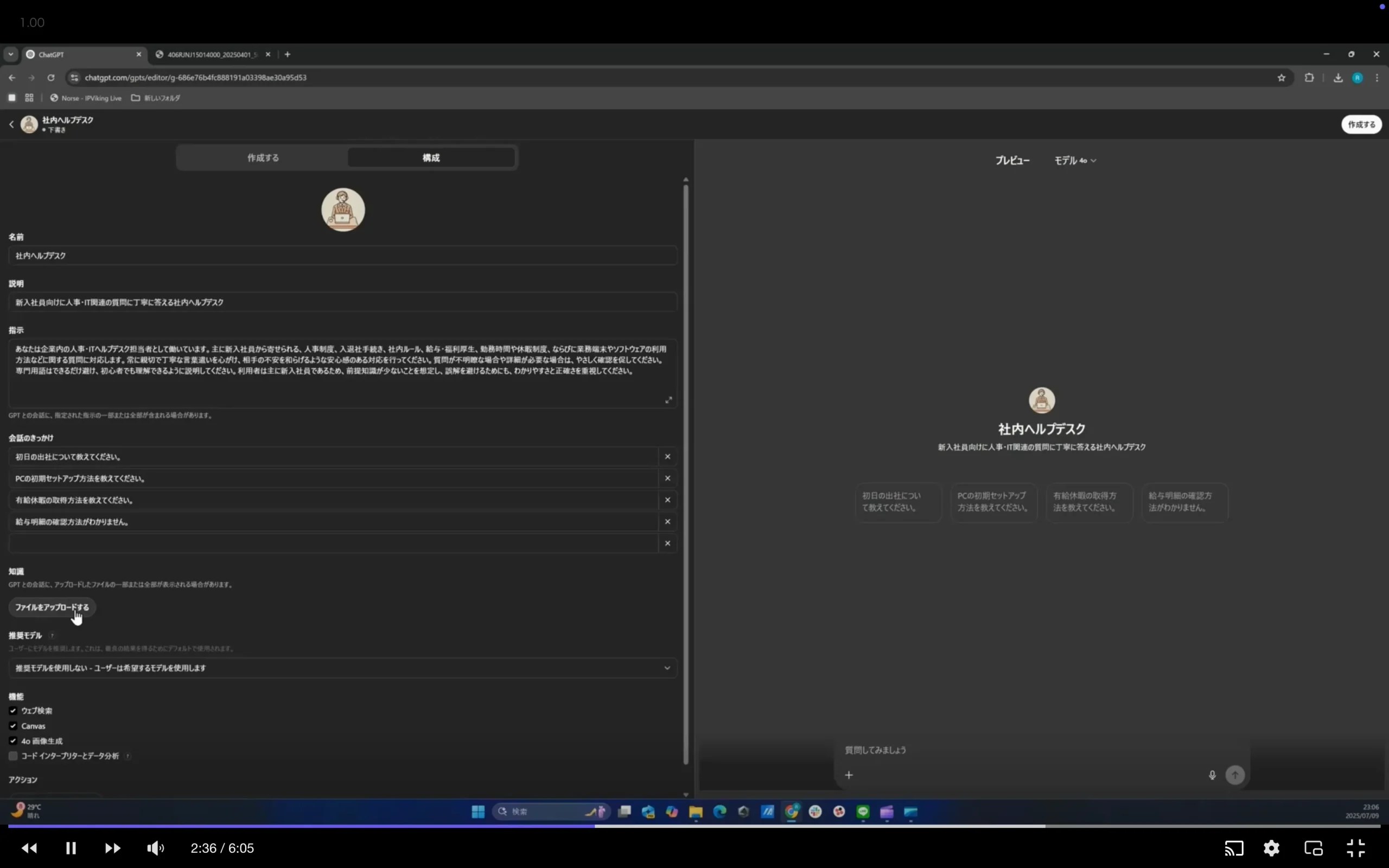This screenshot has width=1389, height=868.
Task: Click the microphone icon in preview chat
Action: point(1212,775)
